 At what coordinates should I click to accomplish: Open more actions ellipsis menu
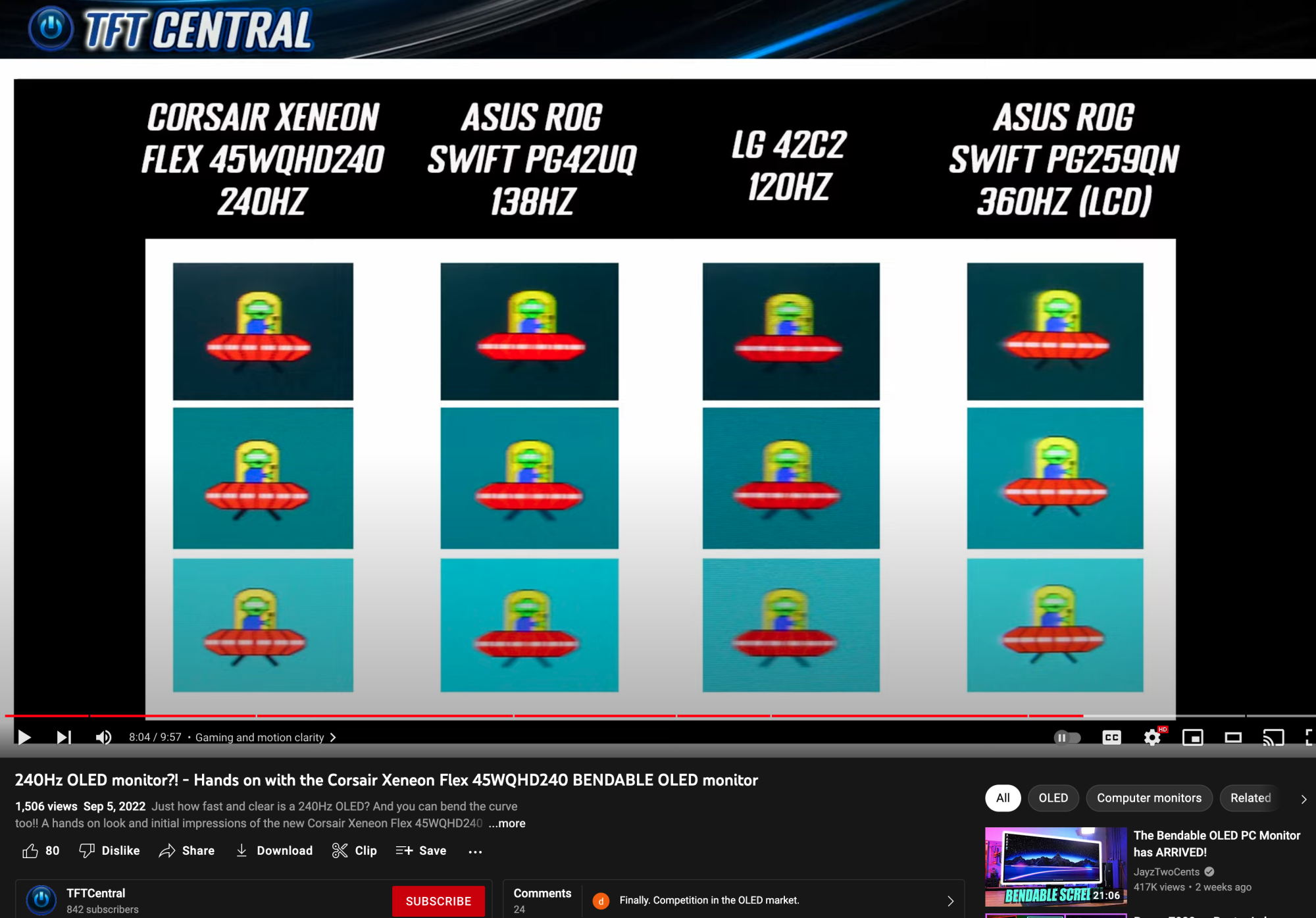pyautogui.click(x=475, y=852)
